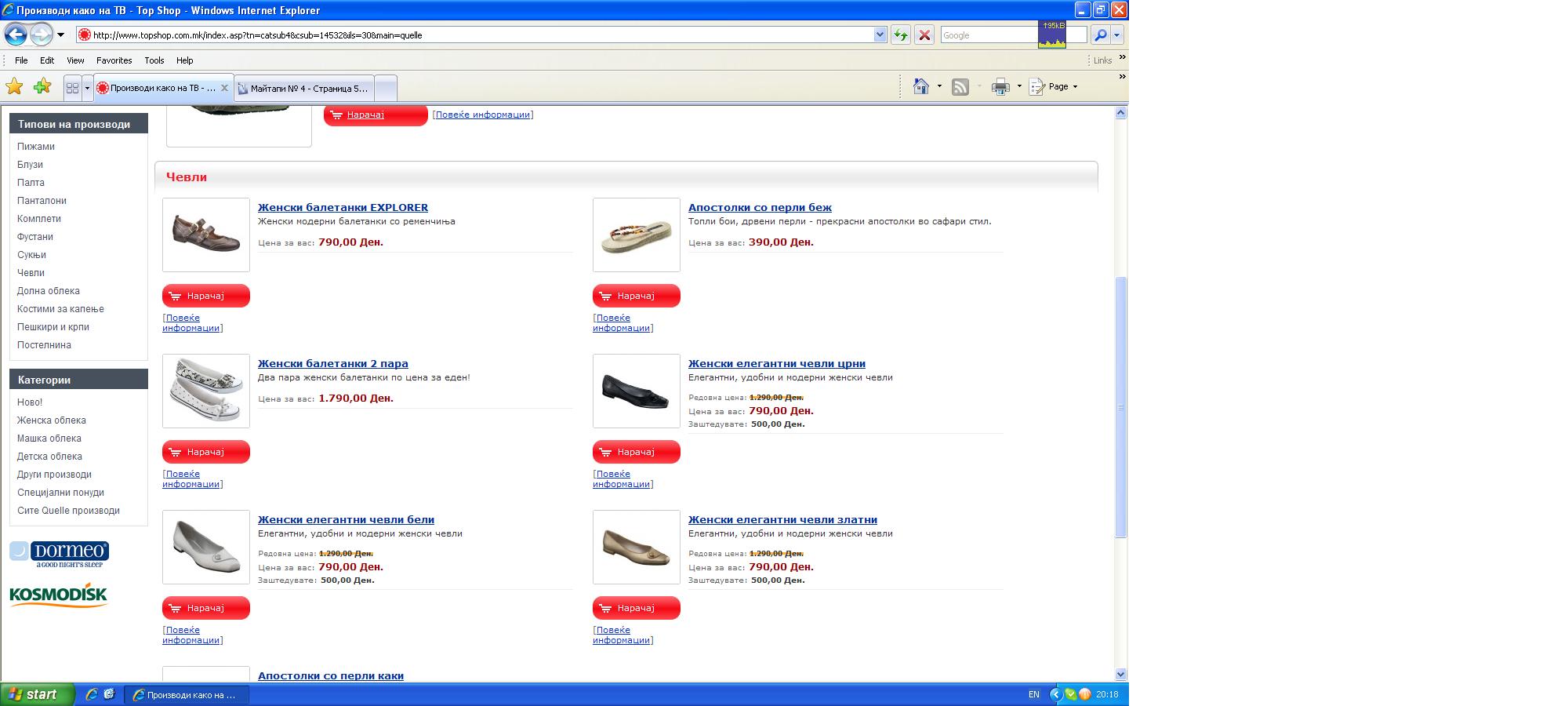Click the browser Back arrow button

[16, 35]
